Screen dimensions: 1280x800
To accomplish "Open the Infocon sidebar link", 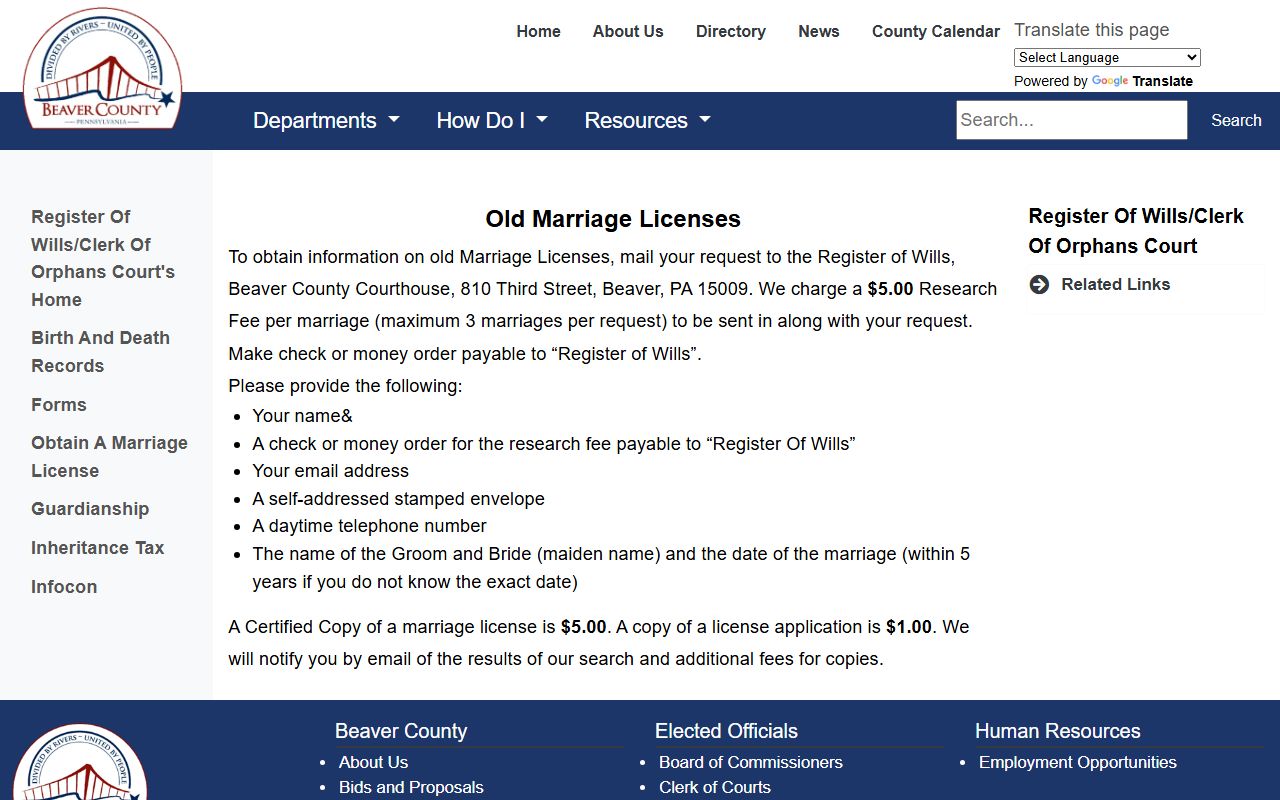I will click(x=64, y=587).
